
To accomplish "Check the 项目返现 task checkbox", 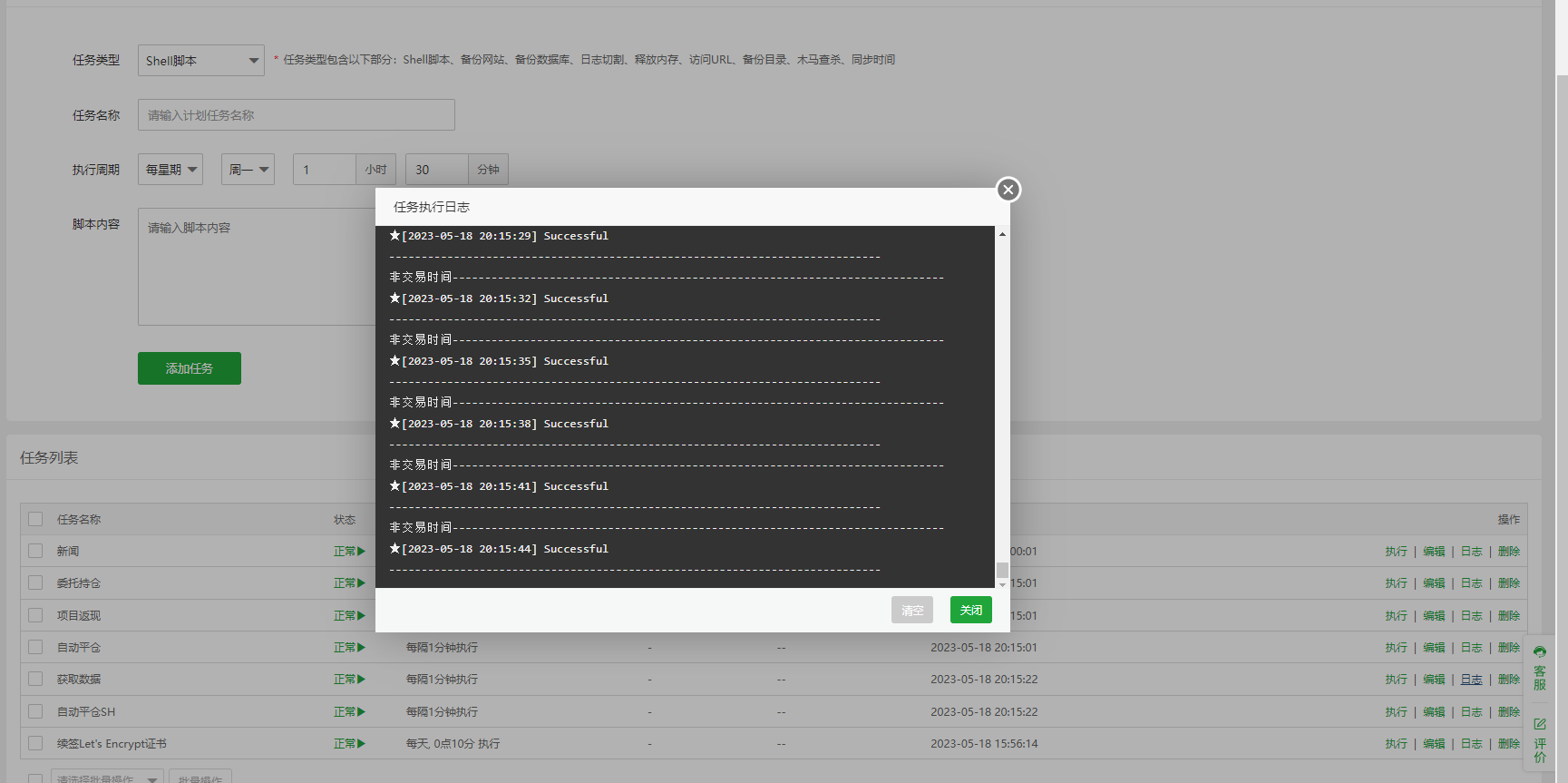I will [35, 615].
